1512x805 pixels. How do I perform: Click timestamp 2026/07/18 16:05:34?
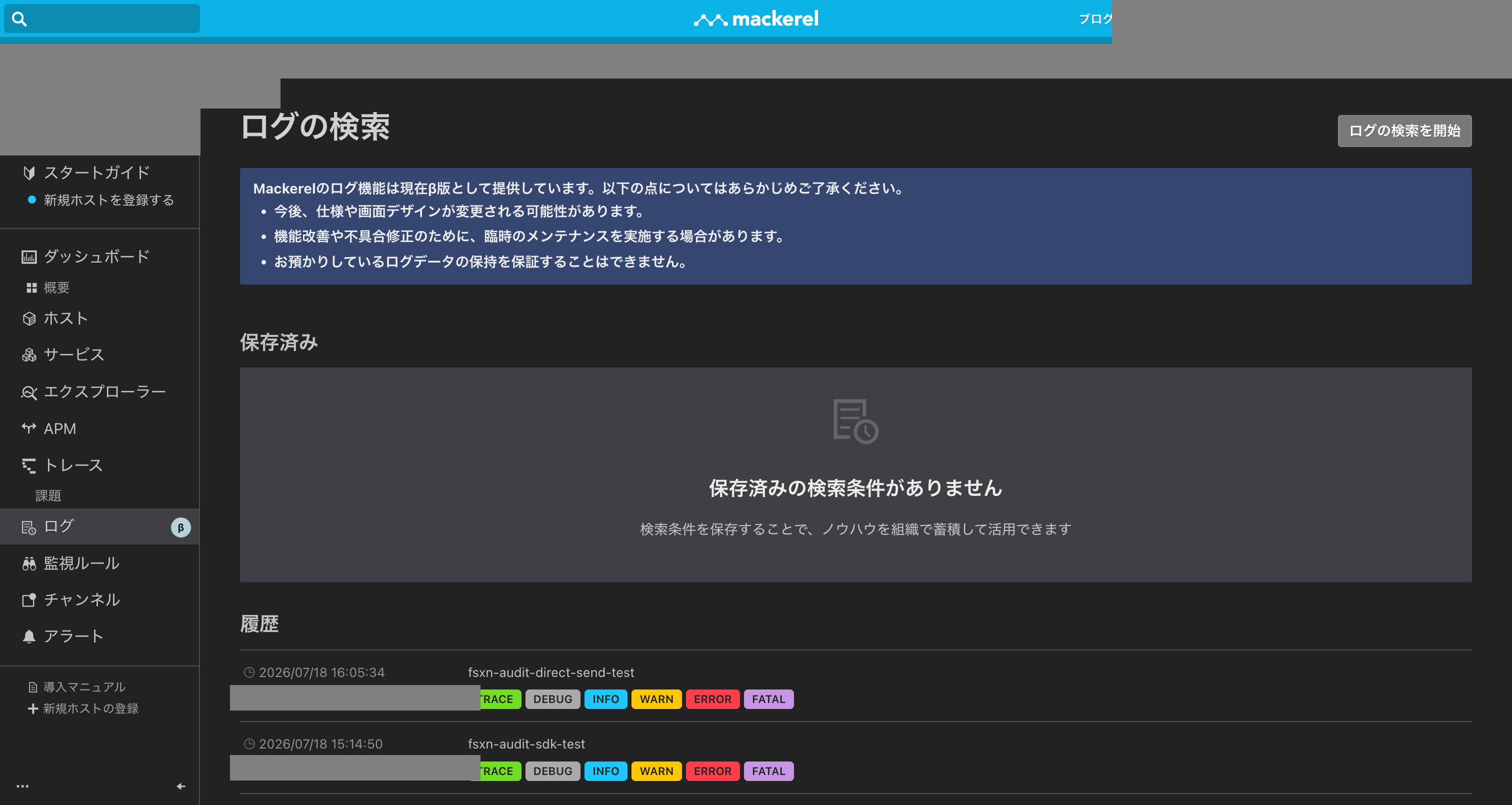point(321,672)
